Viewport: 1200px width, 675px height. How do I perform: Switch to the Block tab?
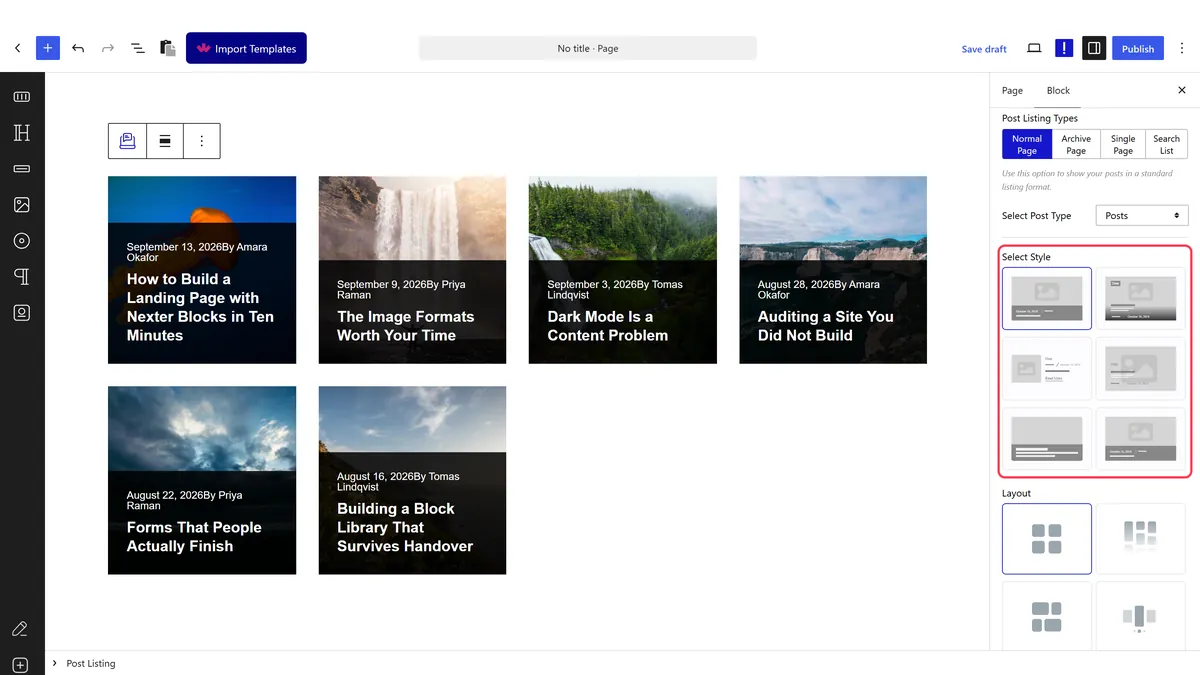click(1058, 90)
